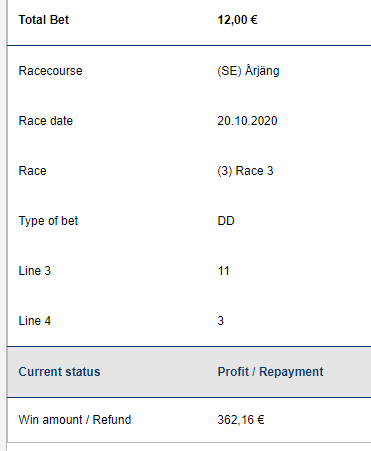
Task: Click the Race row label
Action: [x=32, y=171]
